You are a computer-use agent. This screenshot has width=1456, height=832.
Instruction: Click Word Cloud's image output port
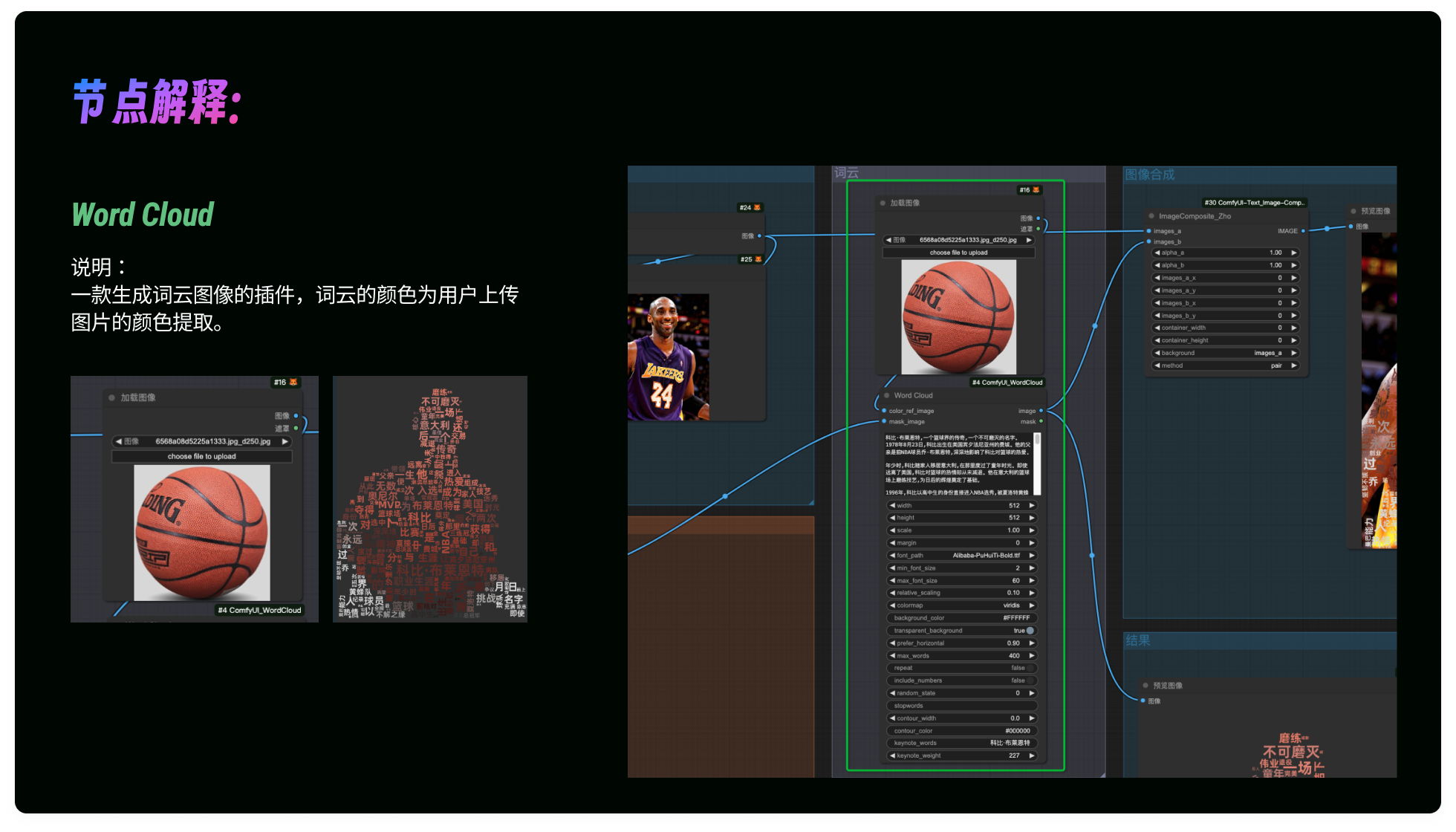(x=1041, y=411)
